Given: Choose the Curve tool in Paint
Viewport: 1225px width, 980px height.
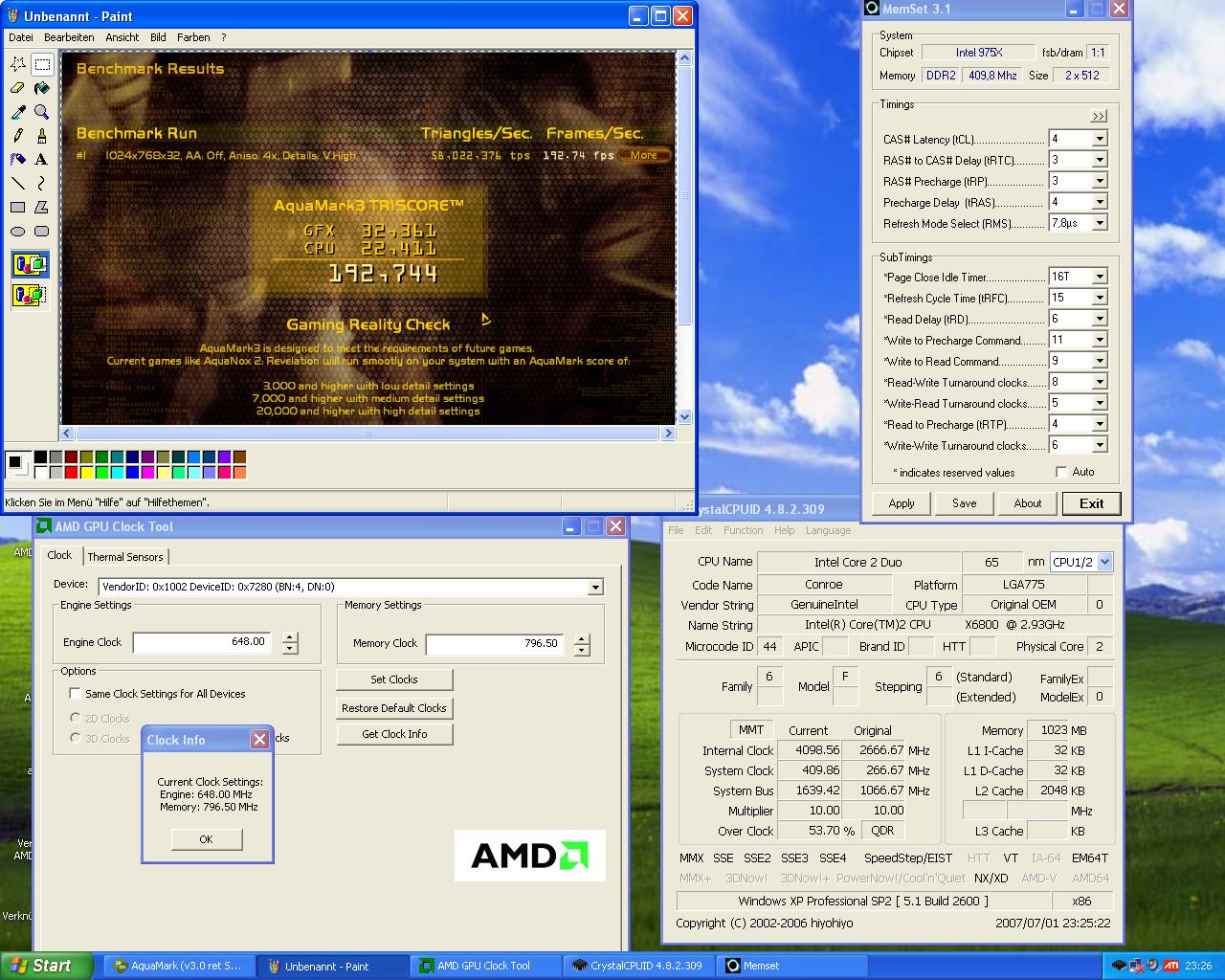Looking at the screenshot, I should [x=42, y=183].
